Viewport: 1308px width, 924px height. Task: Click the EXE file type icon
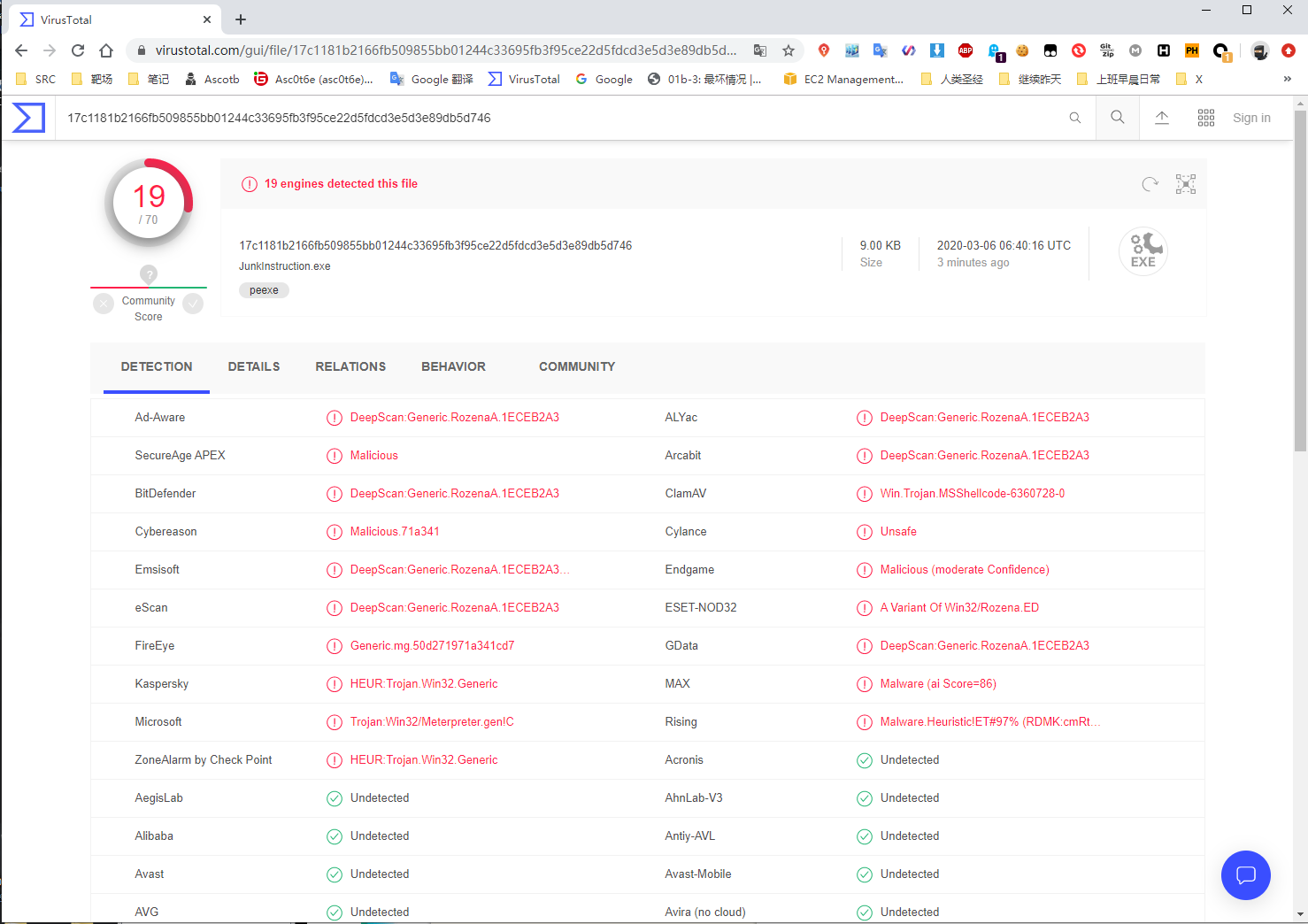point(1143,251)
